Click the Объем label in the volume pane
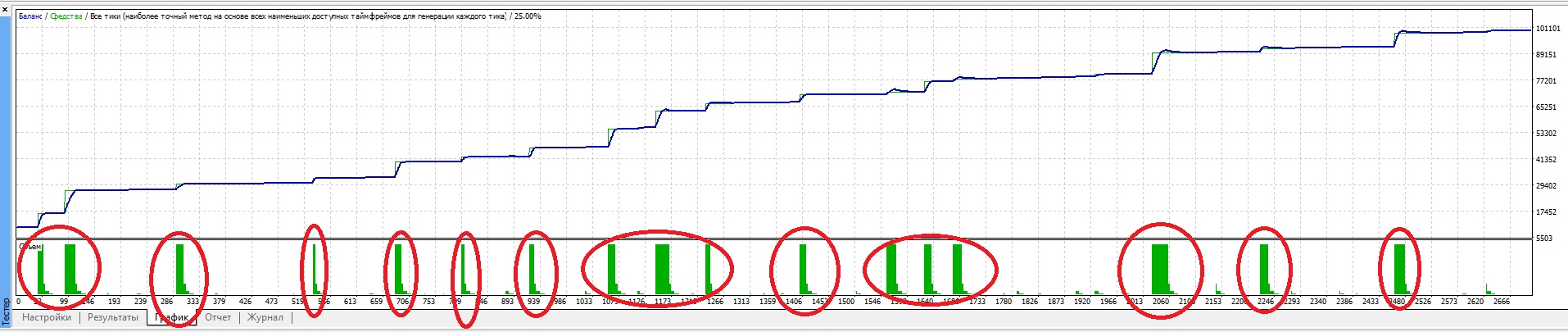The height and width of the screenshot is (332, 1568). tap(30, 246)
